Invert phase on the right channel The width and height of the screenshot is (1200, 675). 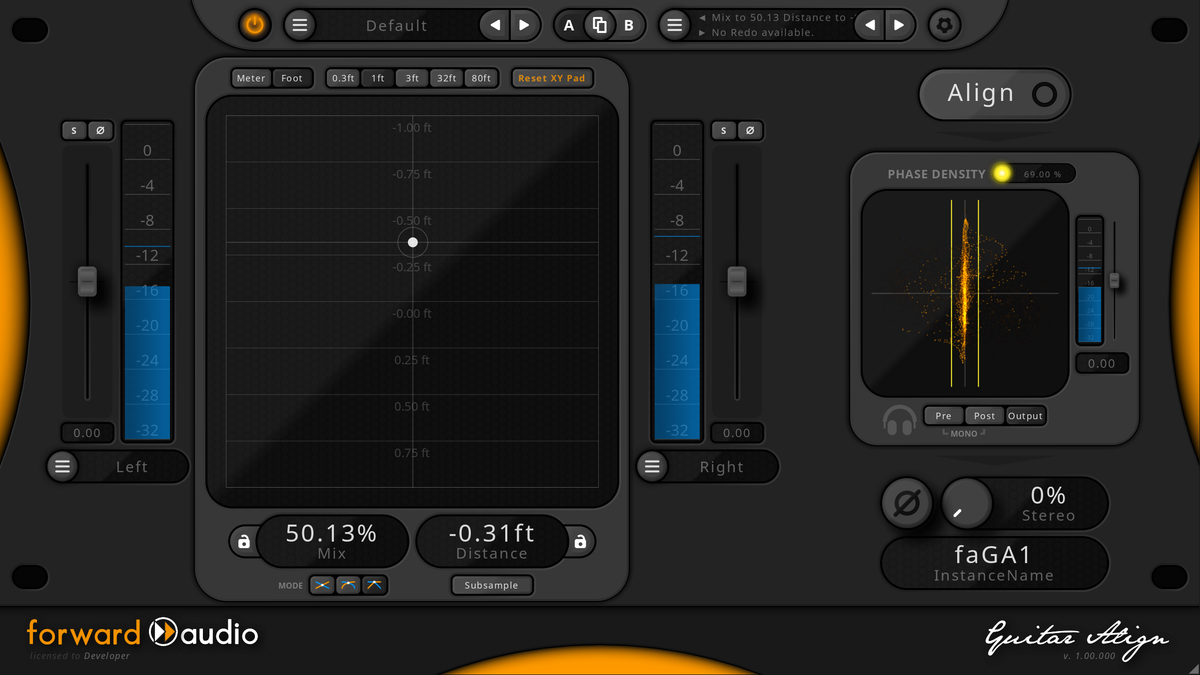click(x=750, y=131)
